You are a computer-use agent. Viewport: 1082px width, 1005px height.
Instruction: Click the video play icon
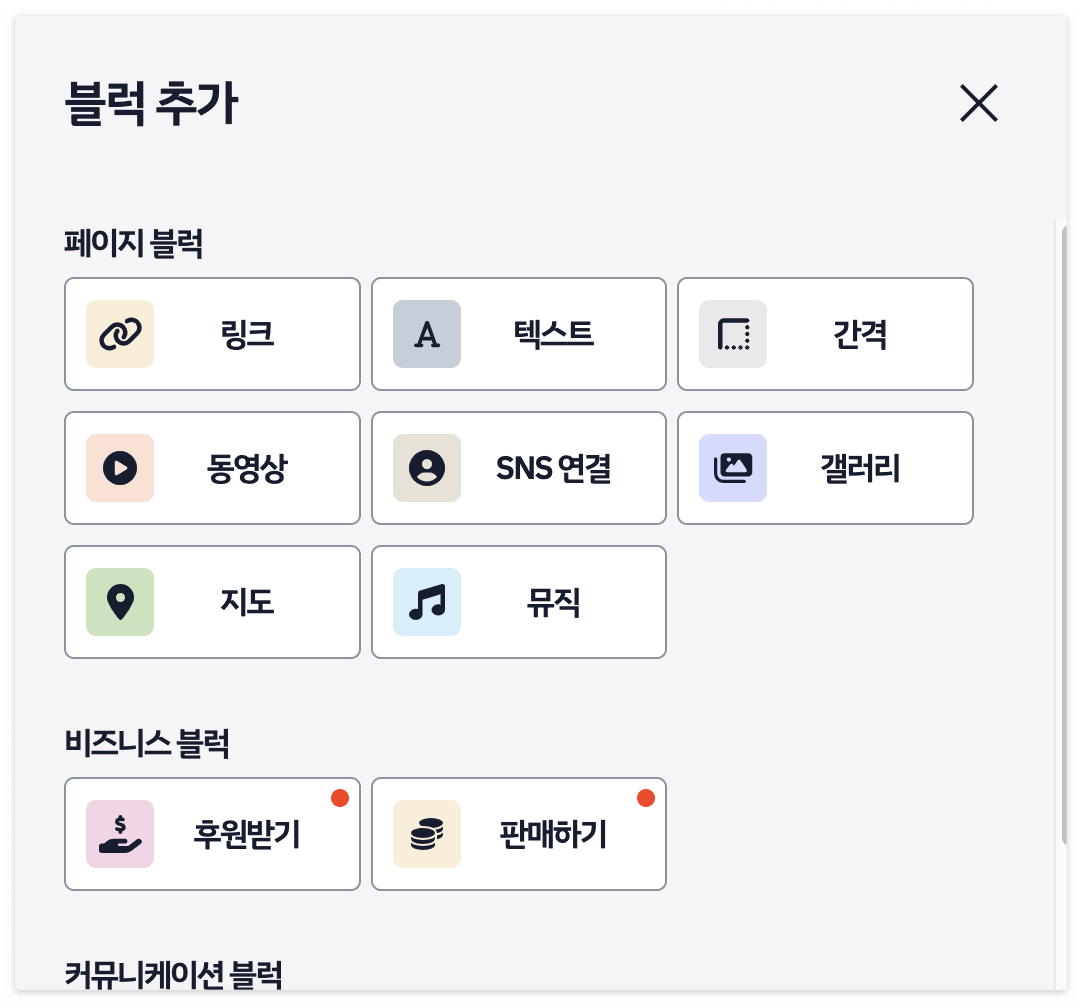click(x=120, y=468)
